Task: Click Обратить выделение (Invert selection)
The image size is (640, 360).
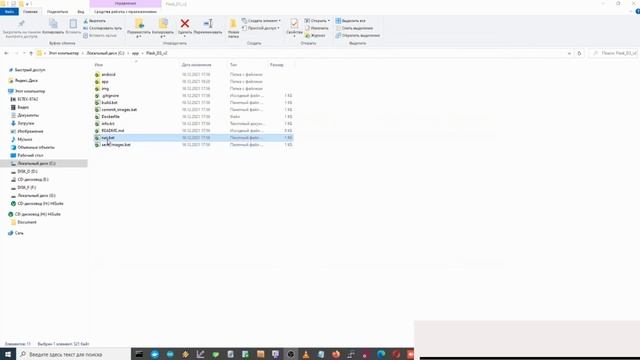Action: coord(358,36)
